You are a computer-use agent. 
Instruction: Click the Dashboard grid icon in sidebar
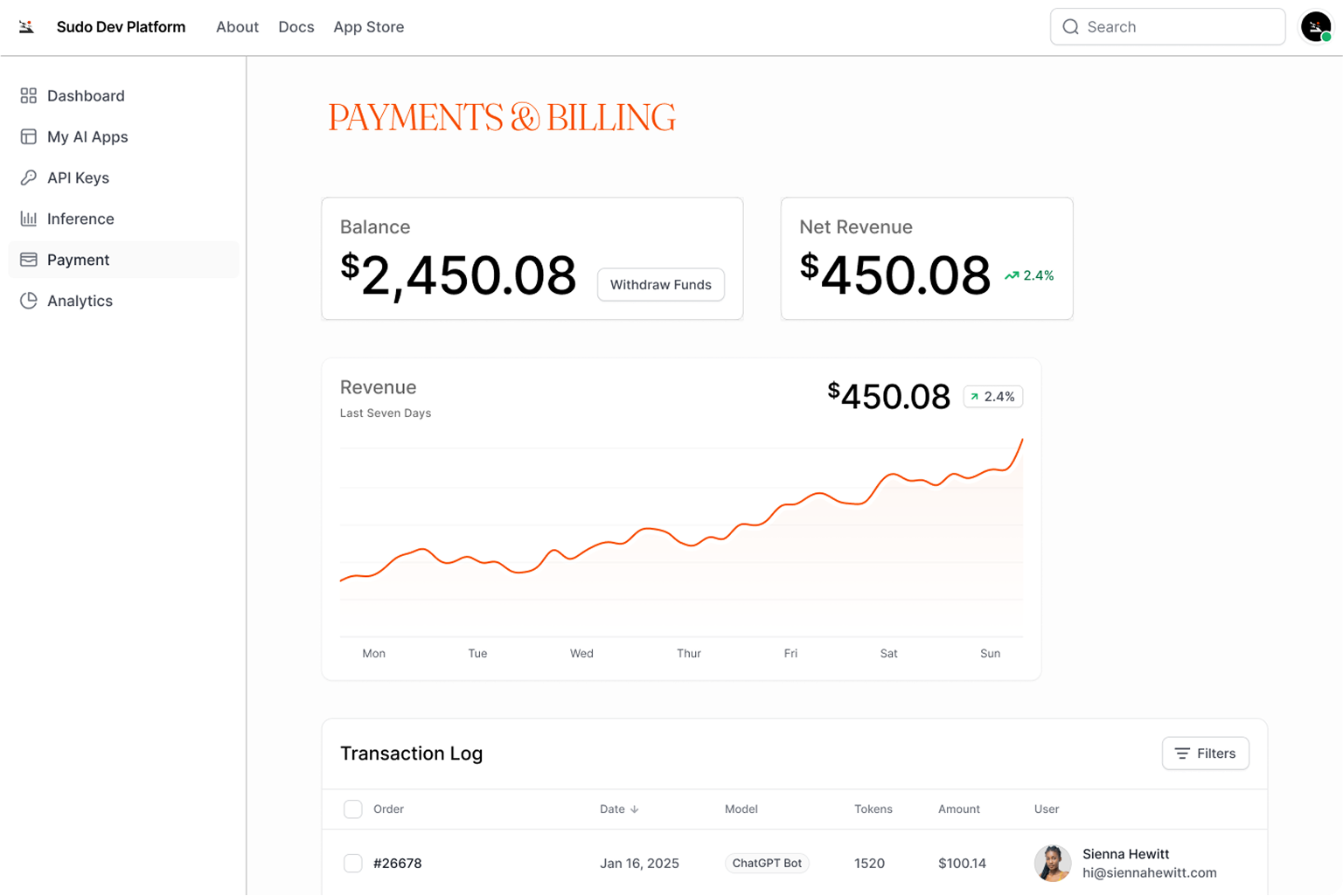29,95
